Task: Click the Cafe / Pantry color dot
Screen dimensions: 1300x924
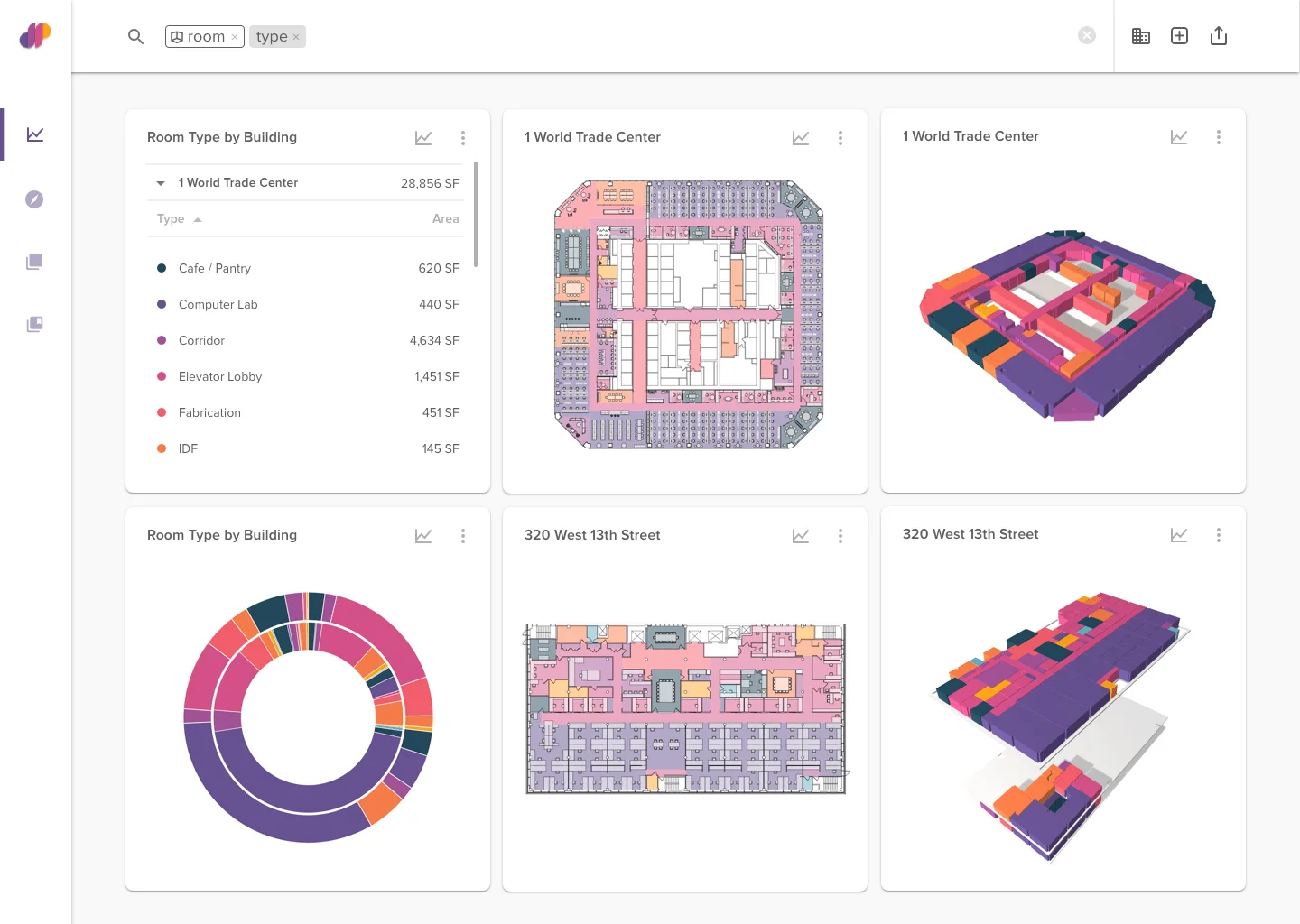Action: pos(162,268)
